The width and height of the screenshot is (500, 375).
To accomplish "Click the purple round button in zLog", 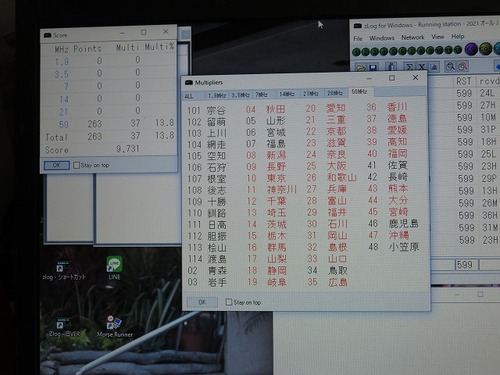I will click(471, 49).
